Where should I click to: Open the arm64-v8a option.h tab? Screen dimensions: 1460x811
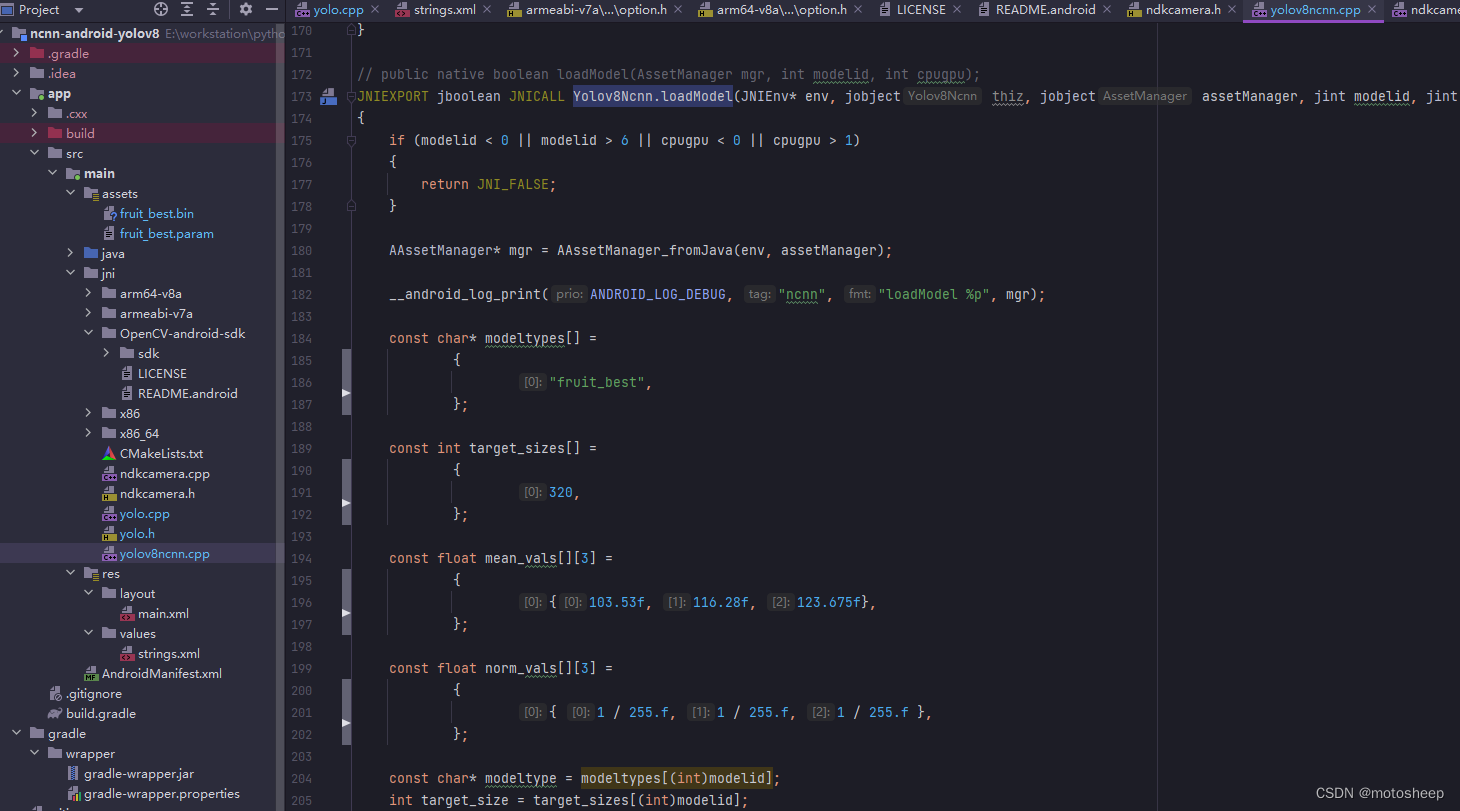pos(781,10)
